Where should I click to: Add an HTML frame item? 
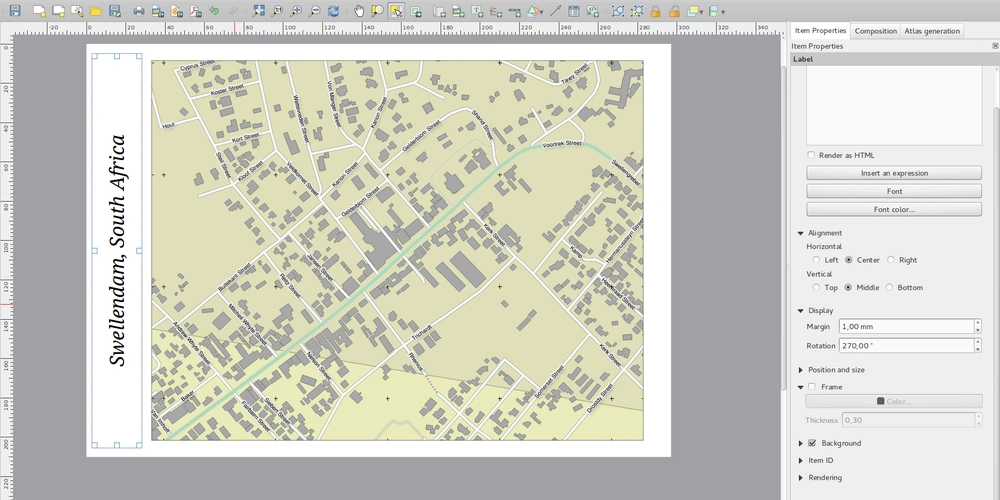tap(593, 11)
